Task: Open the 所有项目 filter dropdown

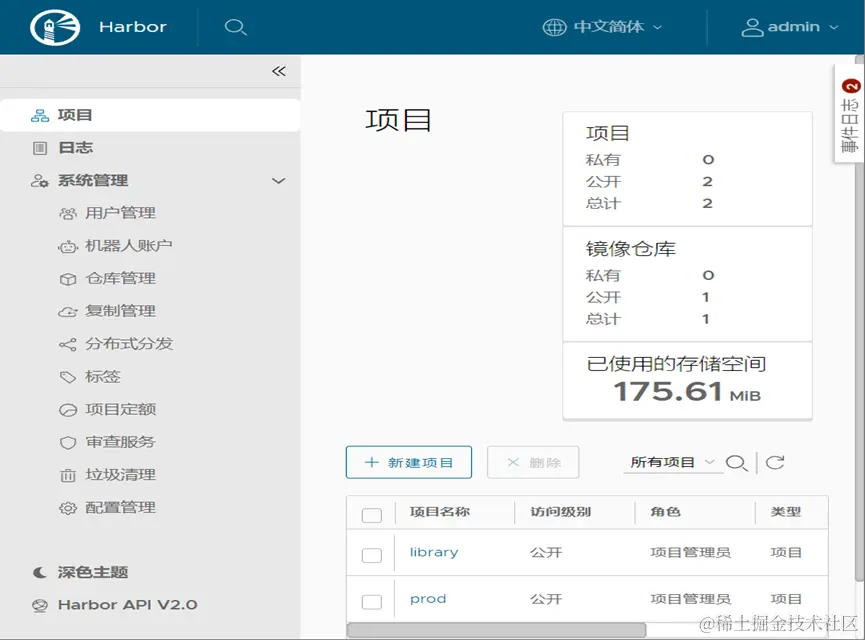Action: pyautogui.click(x=672, y=462)
